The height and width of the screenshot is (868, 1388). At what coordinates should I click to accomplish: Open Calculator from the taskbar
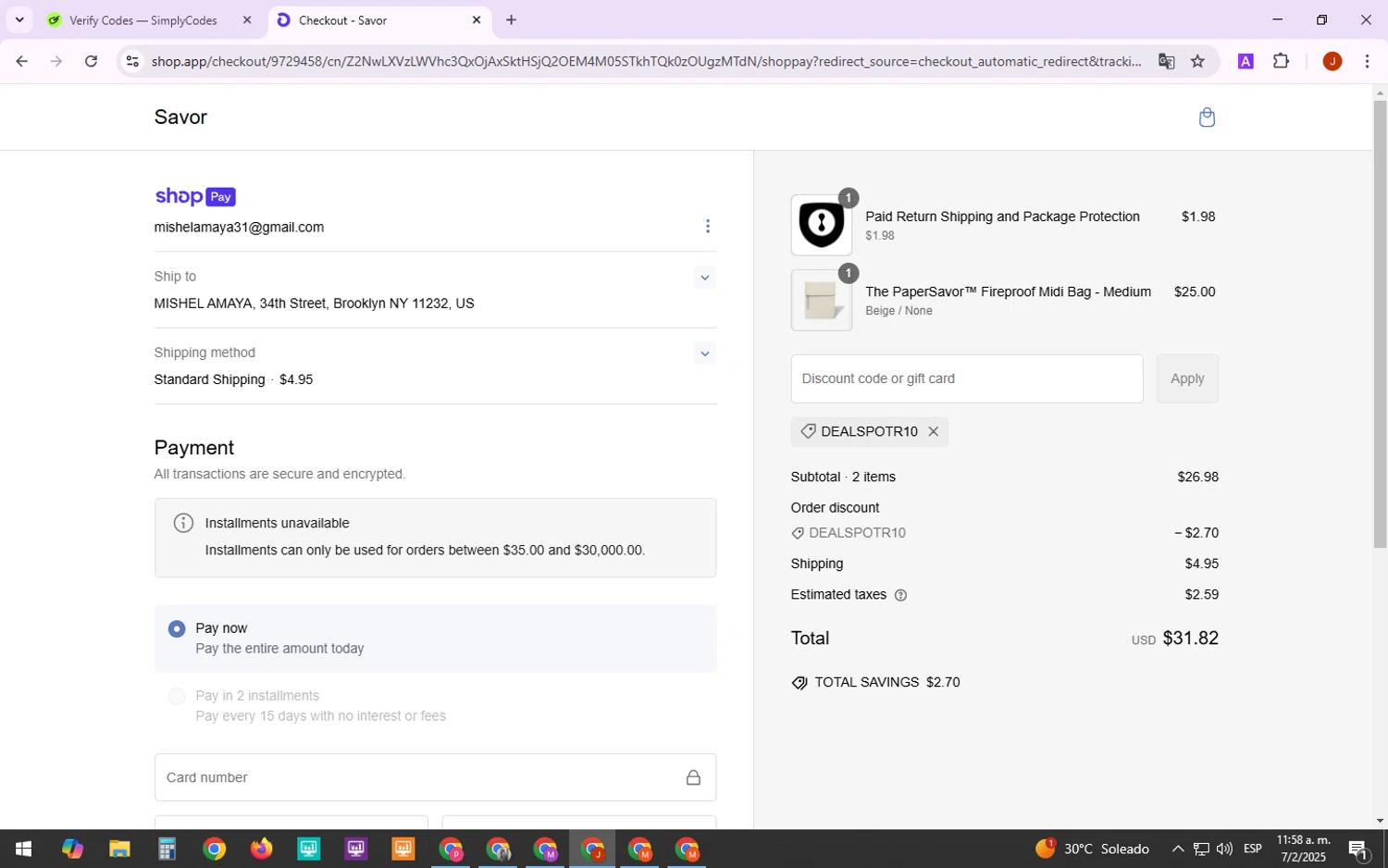pos(167,849)
